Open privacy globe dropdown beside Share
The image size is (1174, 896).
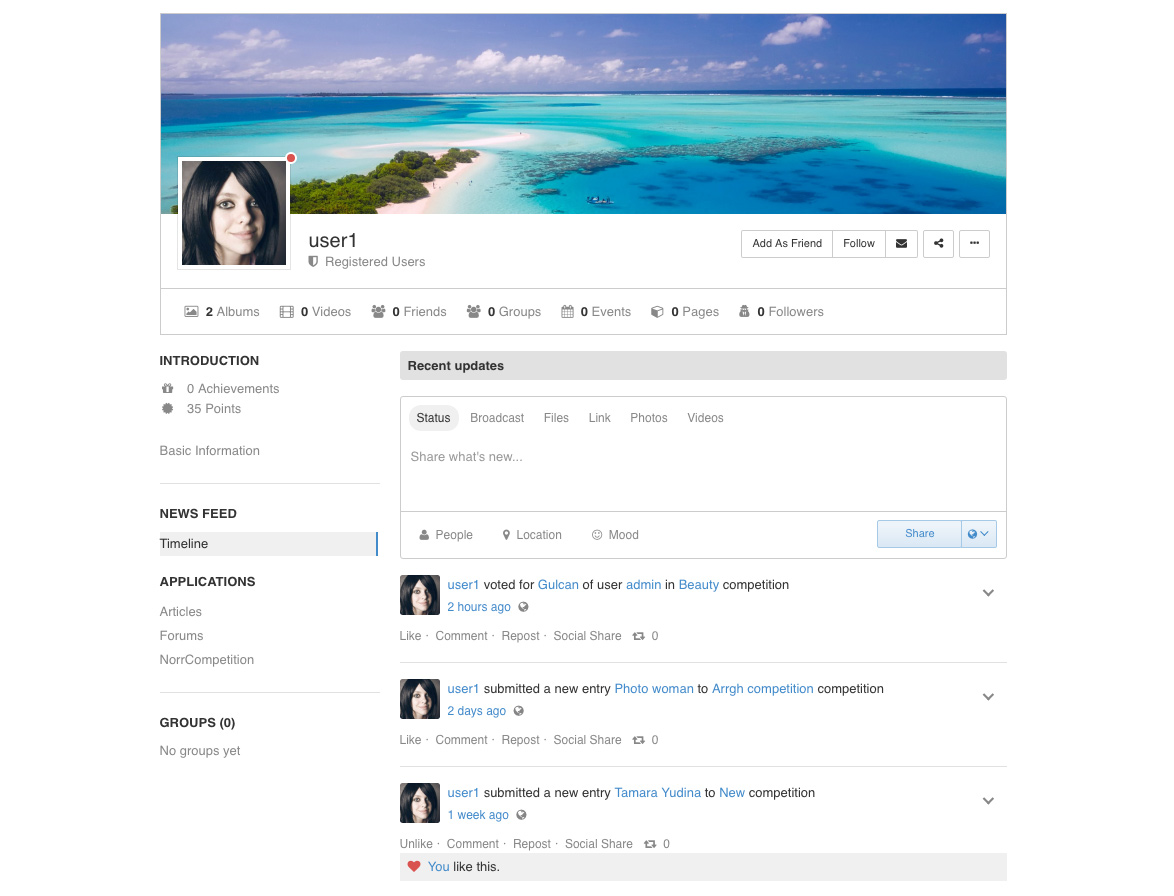(978, 534)
